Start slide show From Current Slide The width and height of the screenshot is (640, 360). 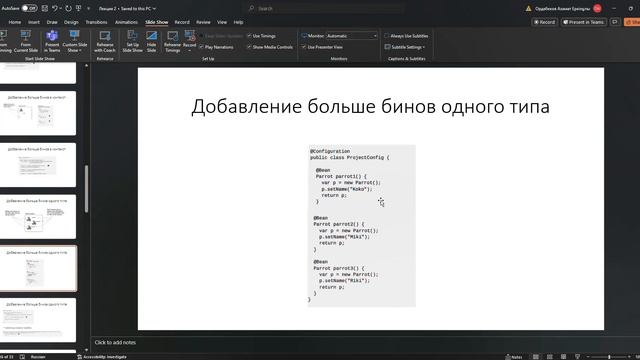coord(26,41)
